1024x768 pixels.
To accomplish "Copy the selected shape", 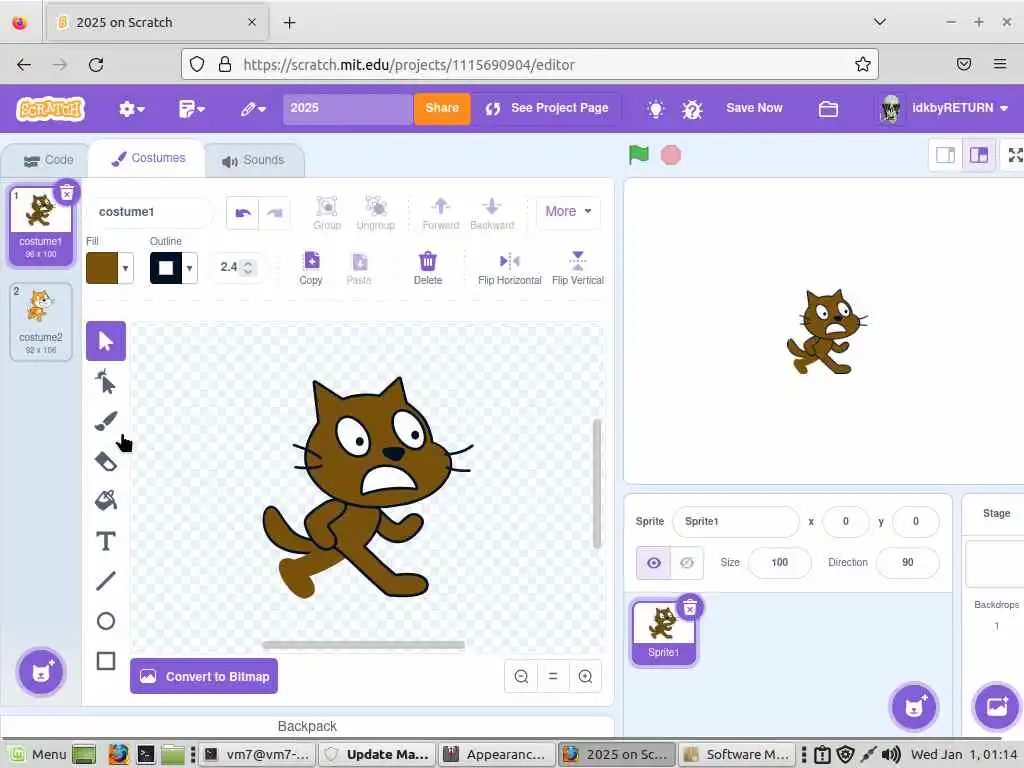I will pos(311,268).
